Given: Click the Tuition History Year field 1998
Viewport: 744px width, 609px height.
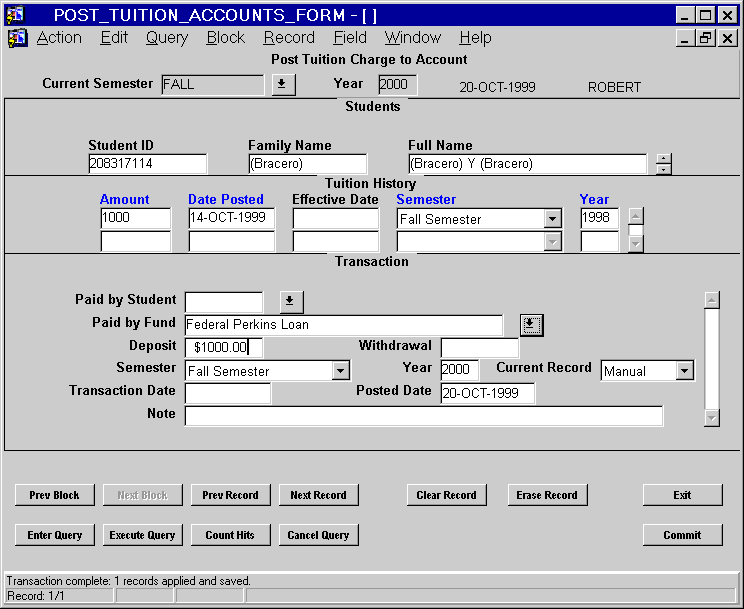Looking at the screenshot, I should tap(600, 218).
